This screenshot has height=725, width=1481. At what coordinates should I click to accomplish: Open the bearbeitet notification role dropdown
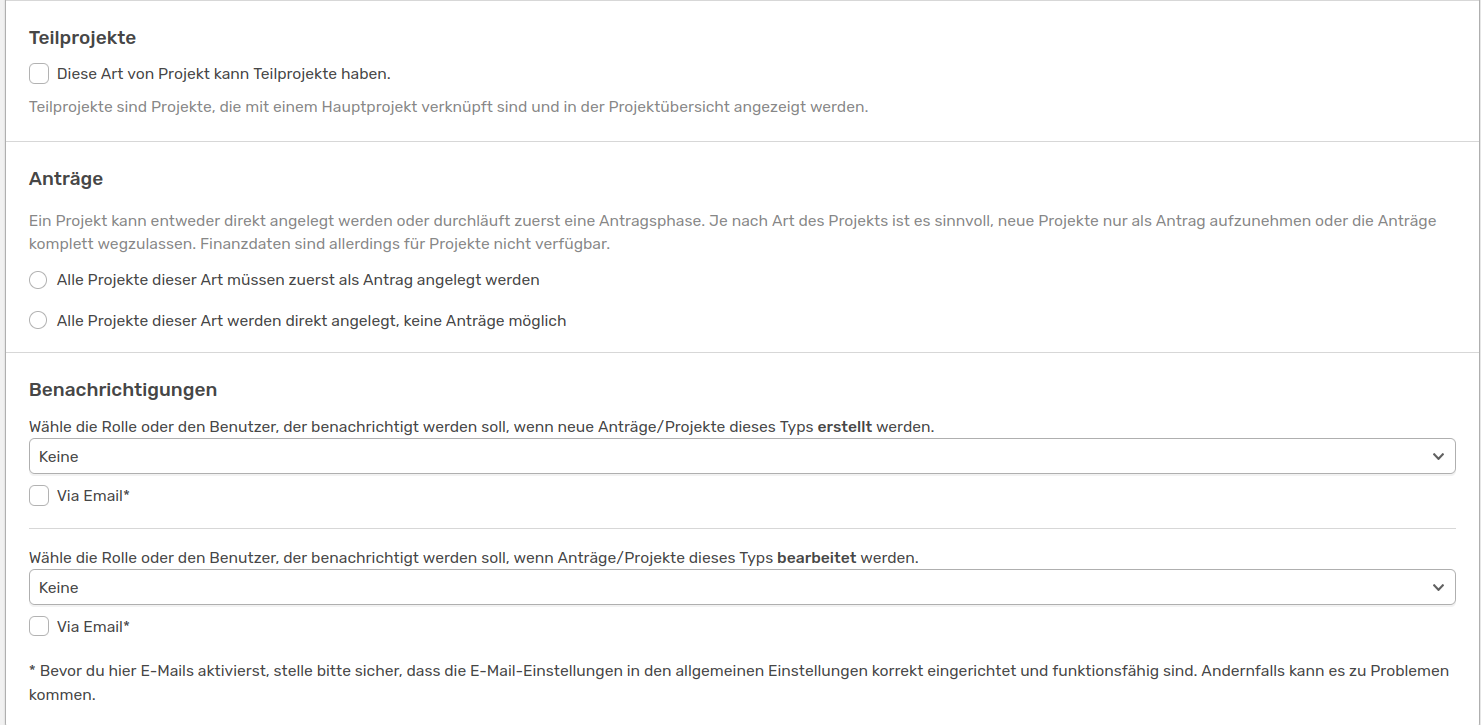pyautogui.click(x=740, y=587)
